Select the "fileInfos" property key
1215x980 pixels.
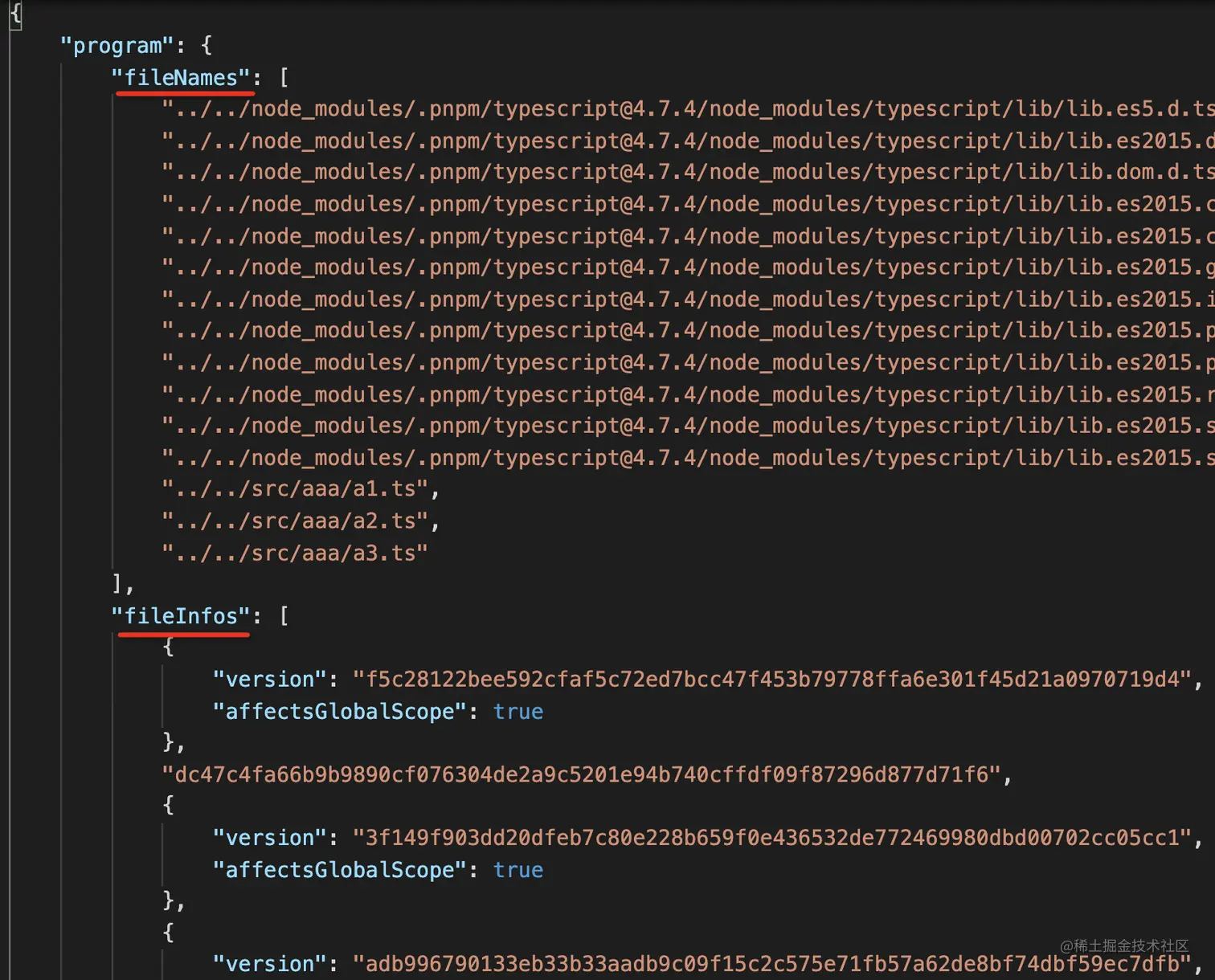(182, 616)
